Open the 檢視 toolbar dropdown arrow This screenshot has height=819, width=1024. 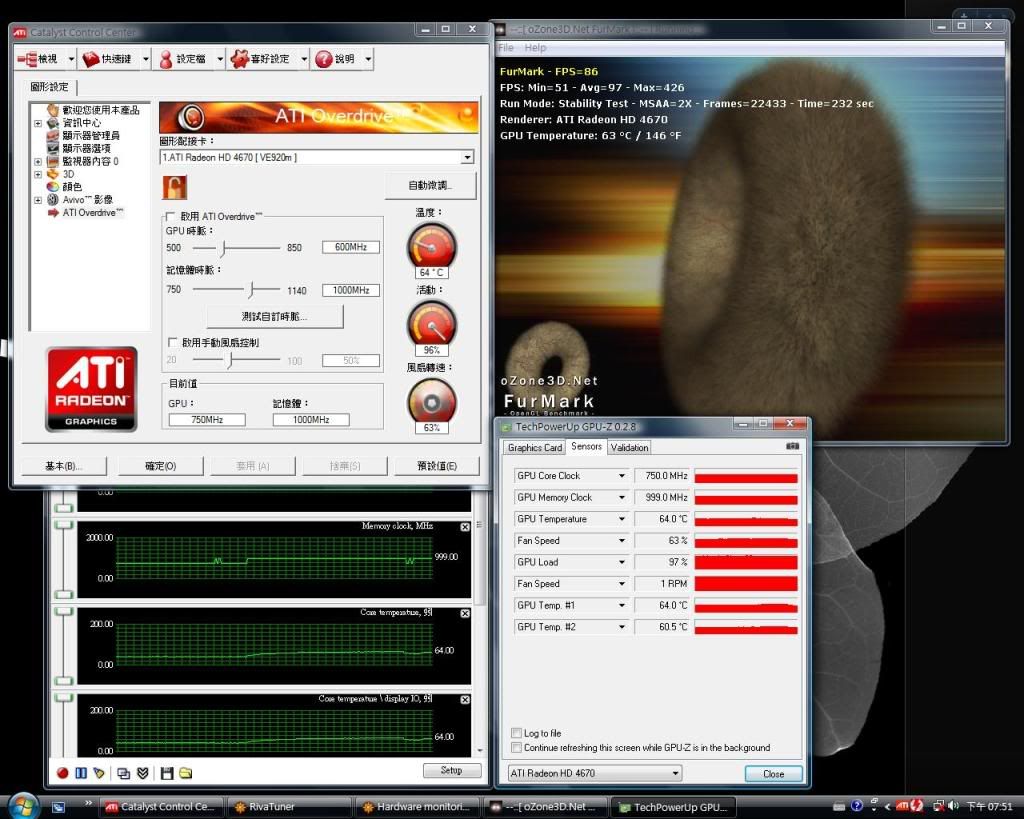pos(71,59)
